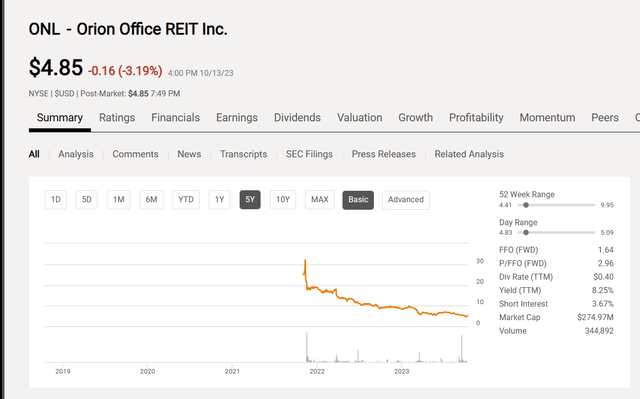Click Market Cap value $274.97M

tap(595, 317)
